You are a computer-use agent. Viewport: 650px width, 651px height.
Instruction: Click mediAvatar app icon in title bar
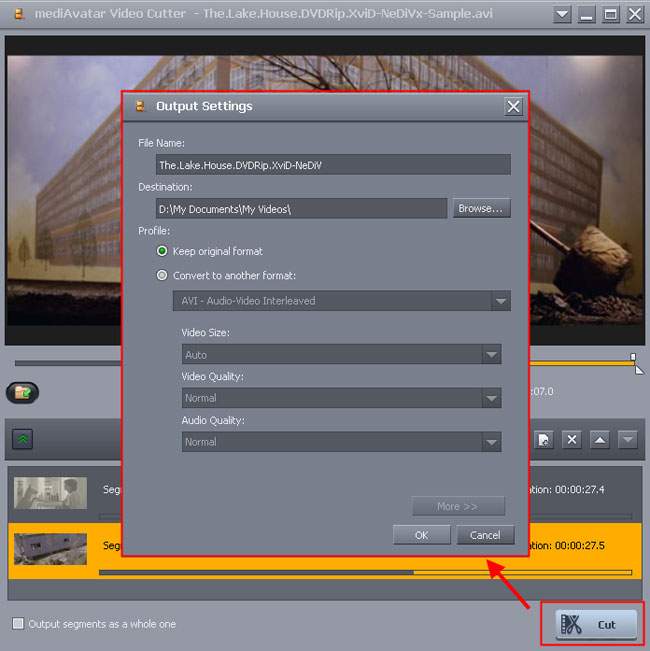tap(19, 14)
